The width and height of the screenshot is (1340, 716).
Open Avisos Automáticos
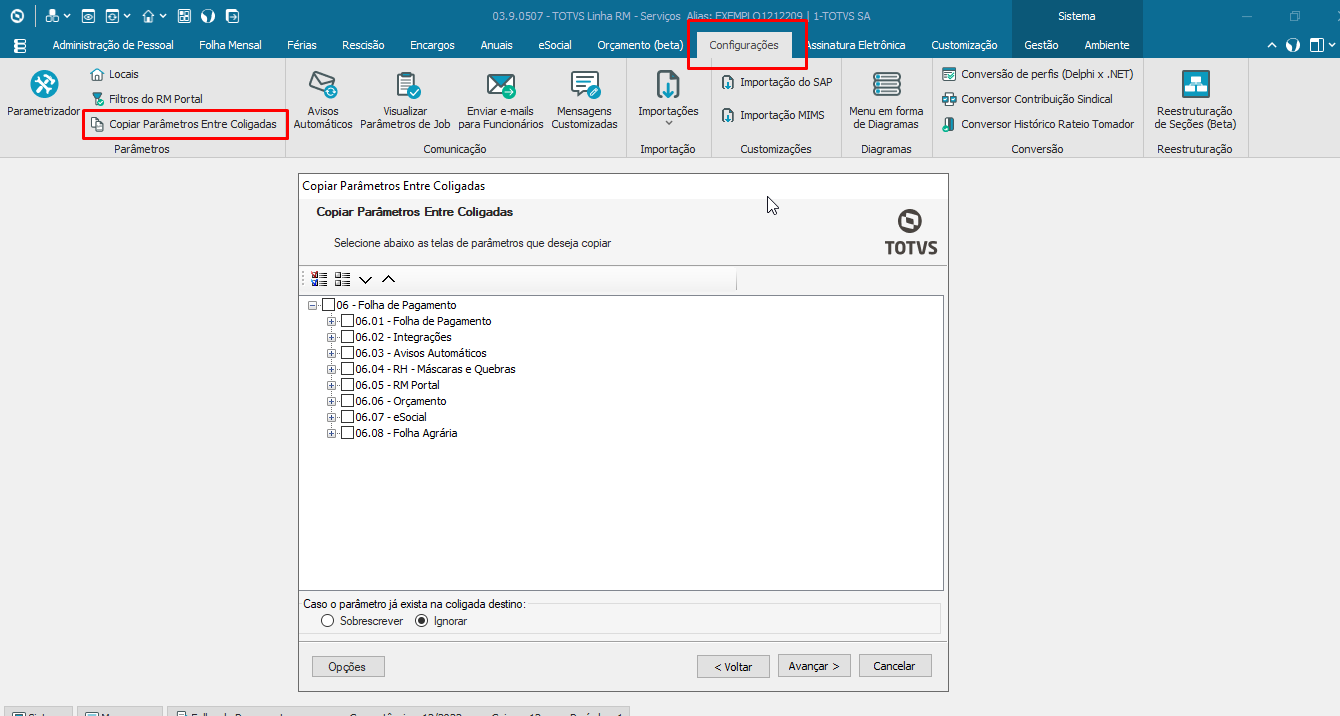pyautogui.click(x=323, y=100)
